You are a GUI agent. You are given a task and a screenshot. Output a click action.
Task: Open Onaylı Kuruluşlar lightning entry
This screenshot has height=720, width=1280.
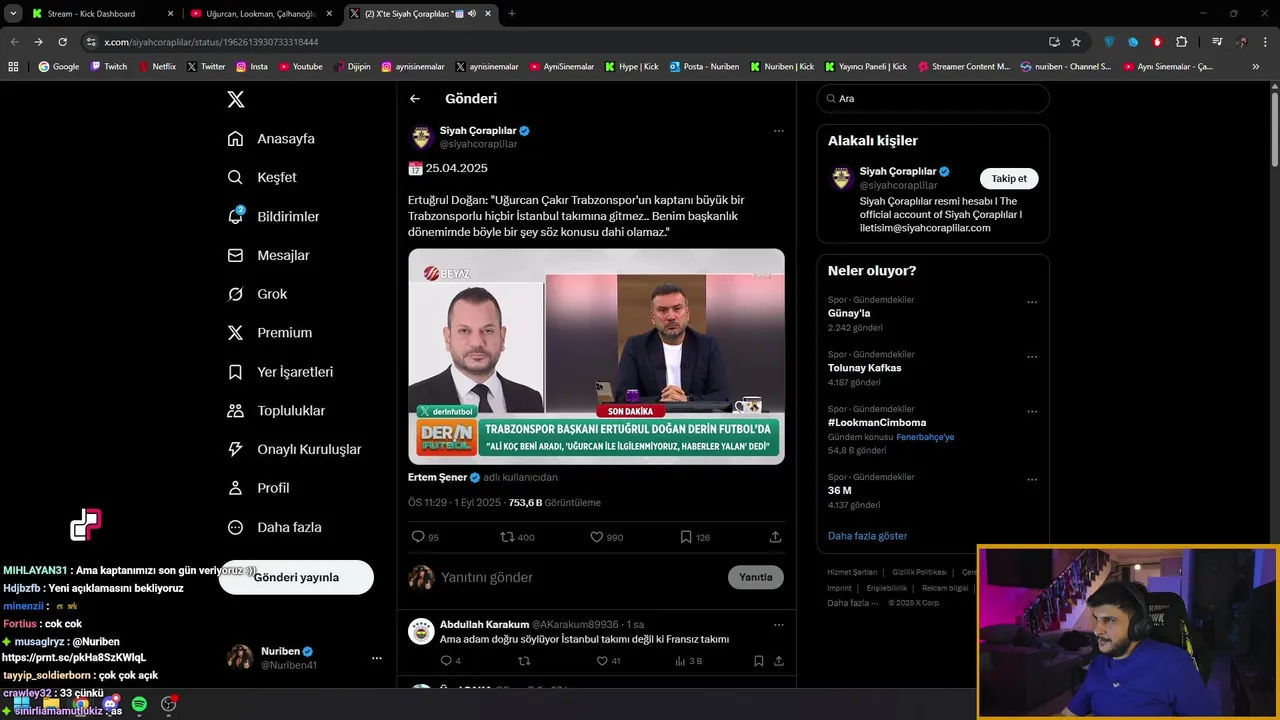coord(294,450)
